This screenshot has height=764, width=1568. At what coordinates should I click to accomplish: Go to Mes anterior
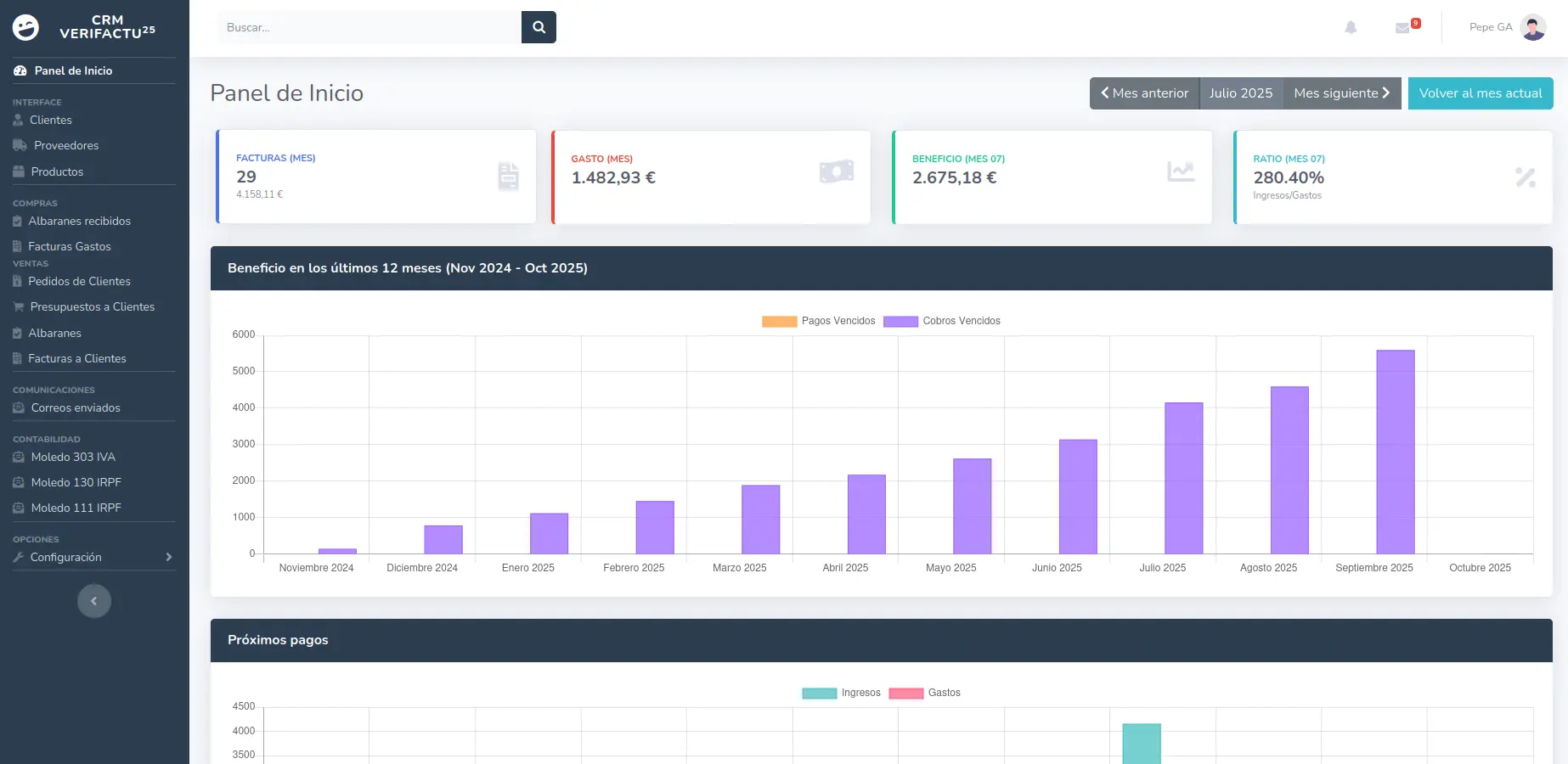1144,93
